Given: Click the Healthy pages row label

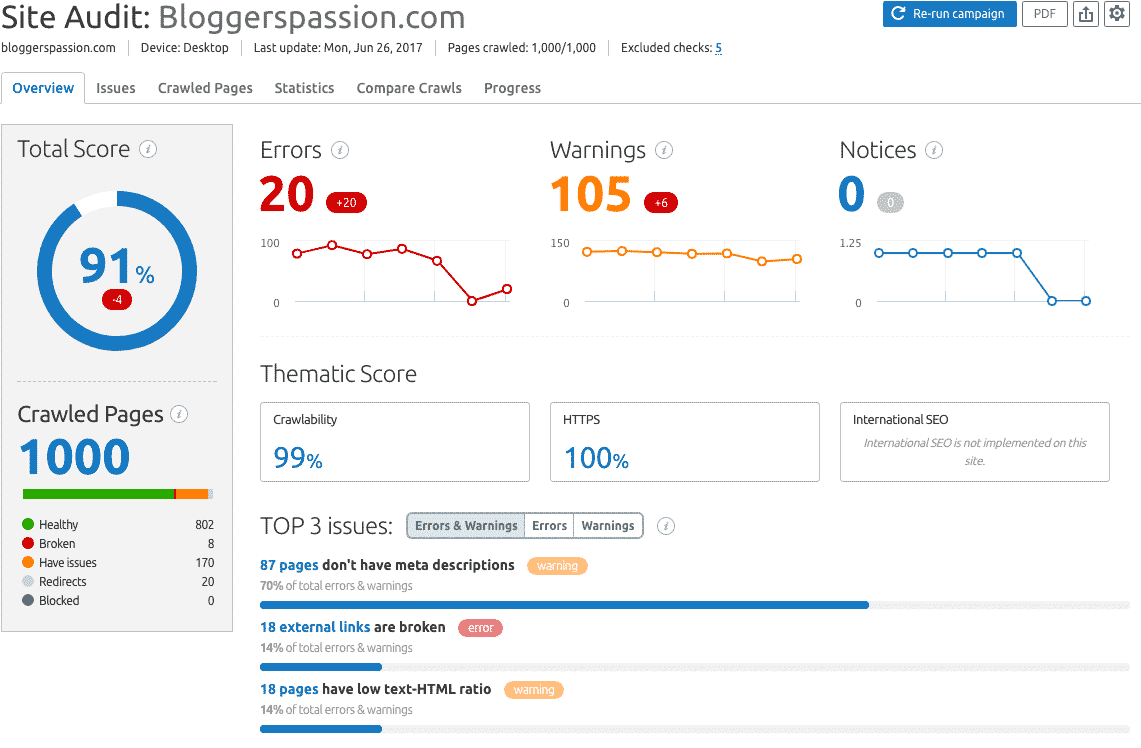Looking at the screenshot, I should click(58, 525).
